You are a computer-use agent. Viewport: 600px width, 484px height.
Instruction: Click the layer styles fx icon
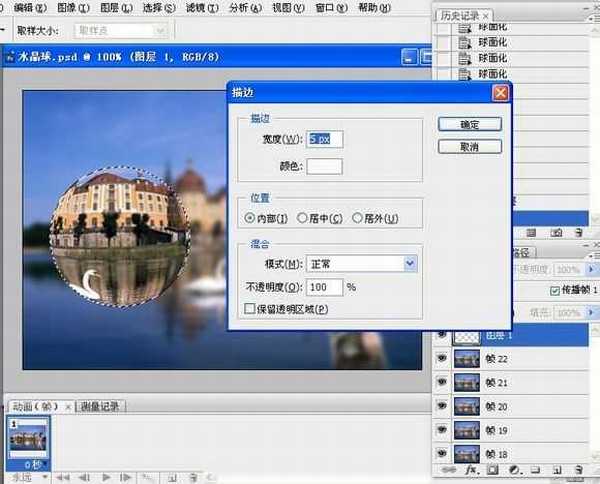click(472, 469)
